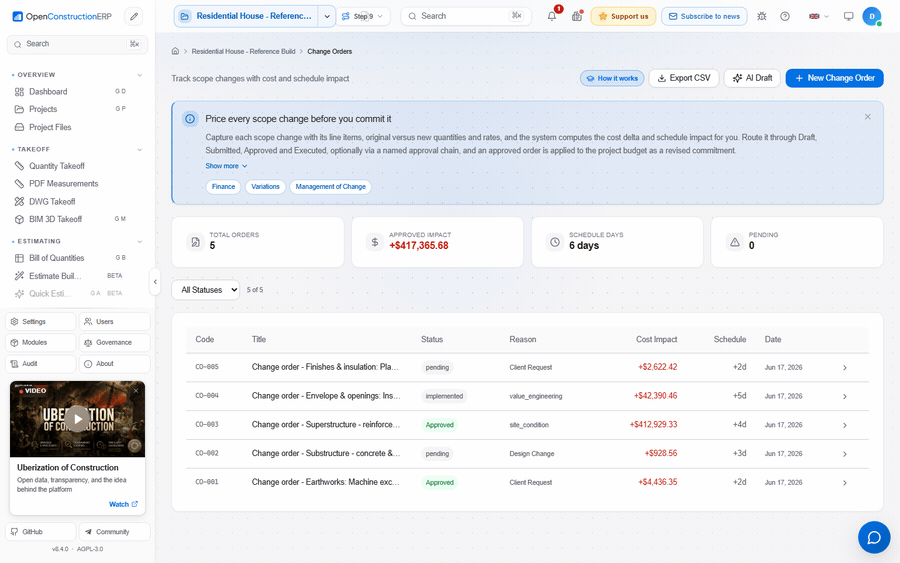Viewport: 900px width, 563px height.
Task: Open the chat bubble widget
Action: click(x=874, y=537)
